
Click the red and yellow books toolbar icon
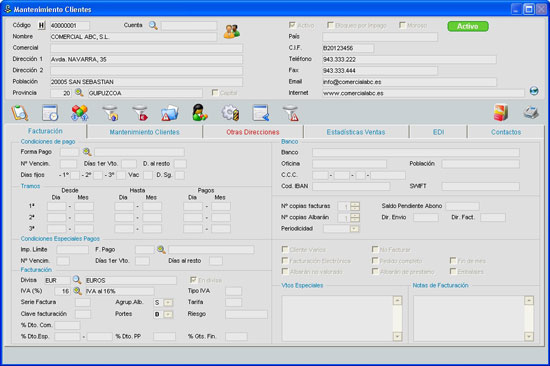point(501,113)
